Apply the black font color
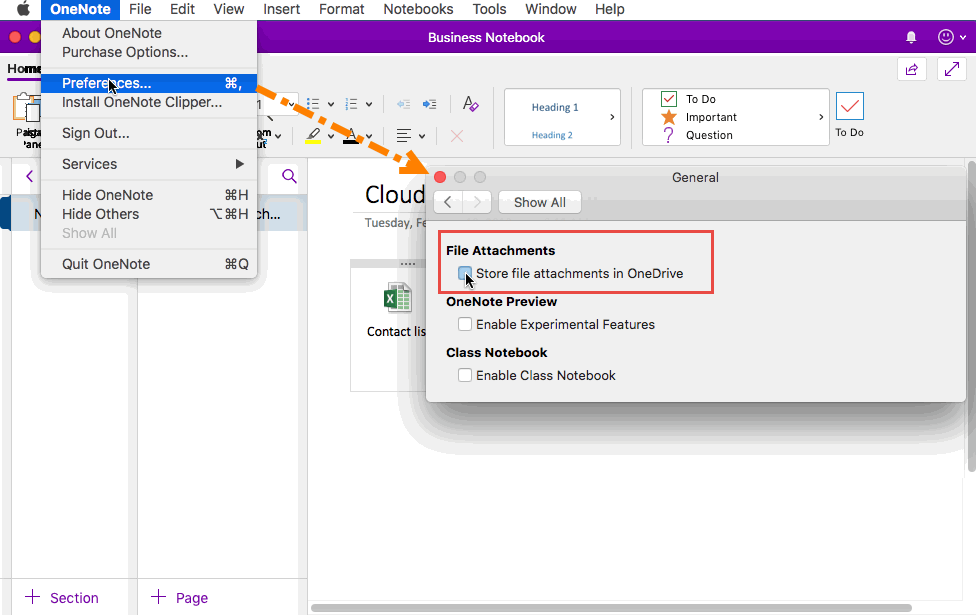This screenshot has width=976, height=615. pos(352,136)
